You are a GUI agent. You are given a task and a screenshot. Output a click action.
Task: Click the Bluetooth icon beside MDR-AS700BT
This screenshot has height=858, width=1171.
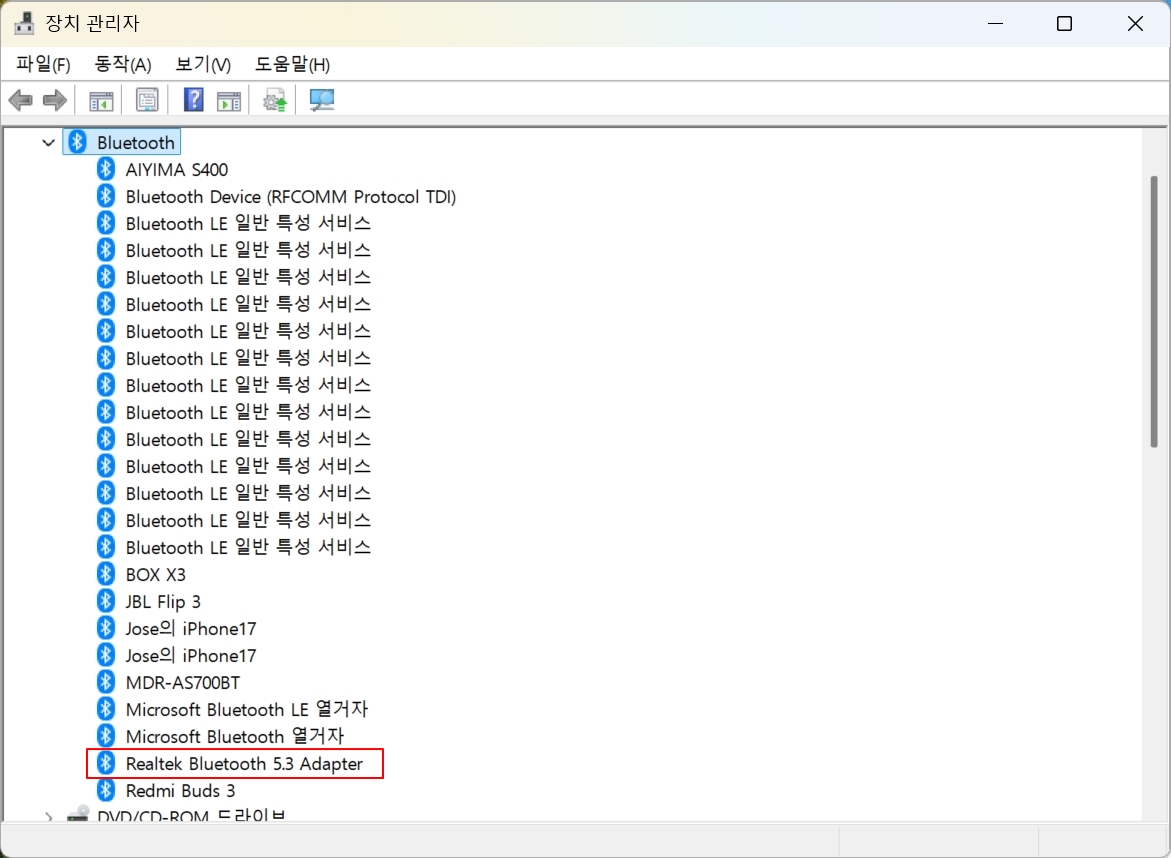[x=106, y=682]
